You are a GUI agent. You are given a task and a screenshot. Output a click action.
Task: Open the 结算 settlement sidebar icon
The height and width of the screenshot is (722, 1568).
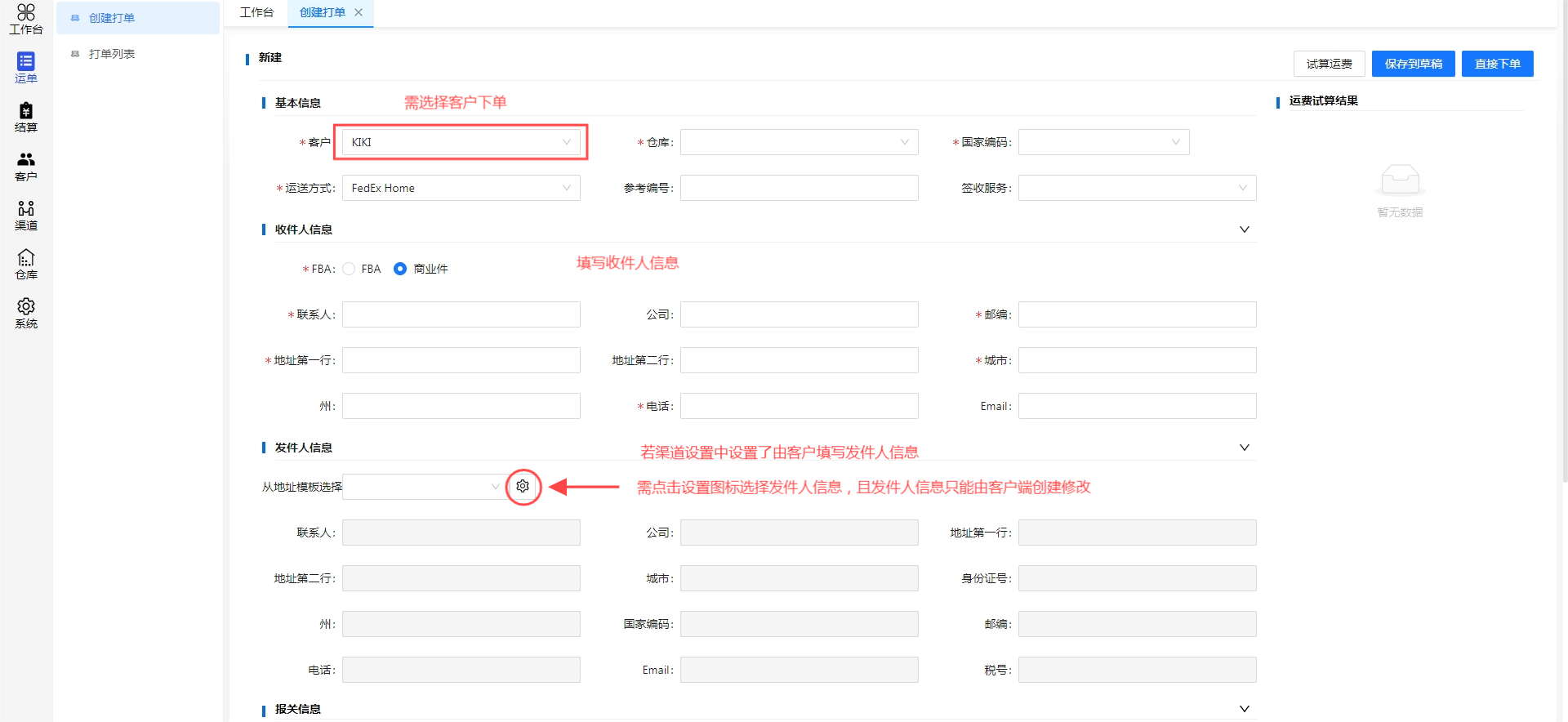tap(26, 117)
